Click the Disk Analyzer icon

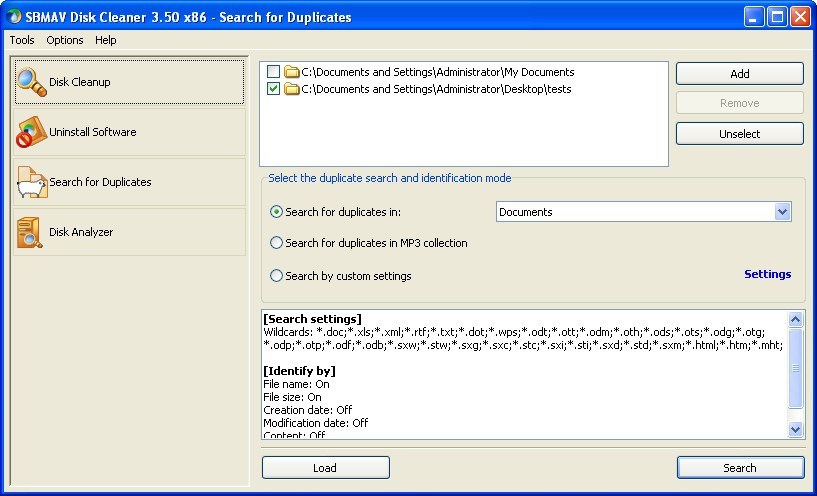pos(30,232)
